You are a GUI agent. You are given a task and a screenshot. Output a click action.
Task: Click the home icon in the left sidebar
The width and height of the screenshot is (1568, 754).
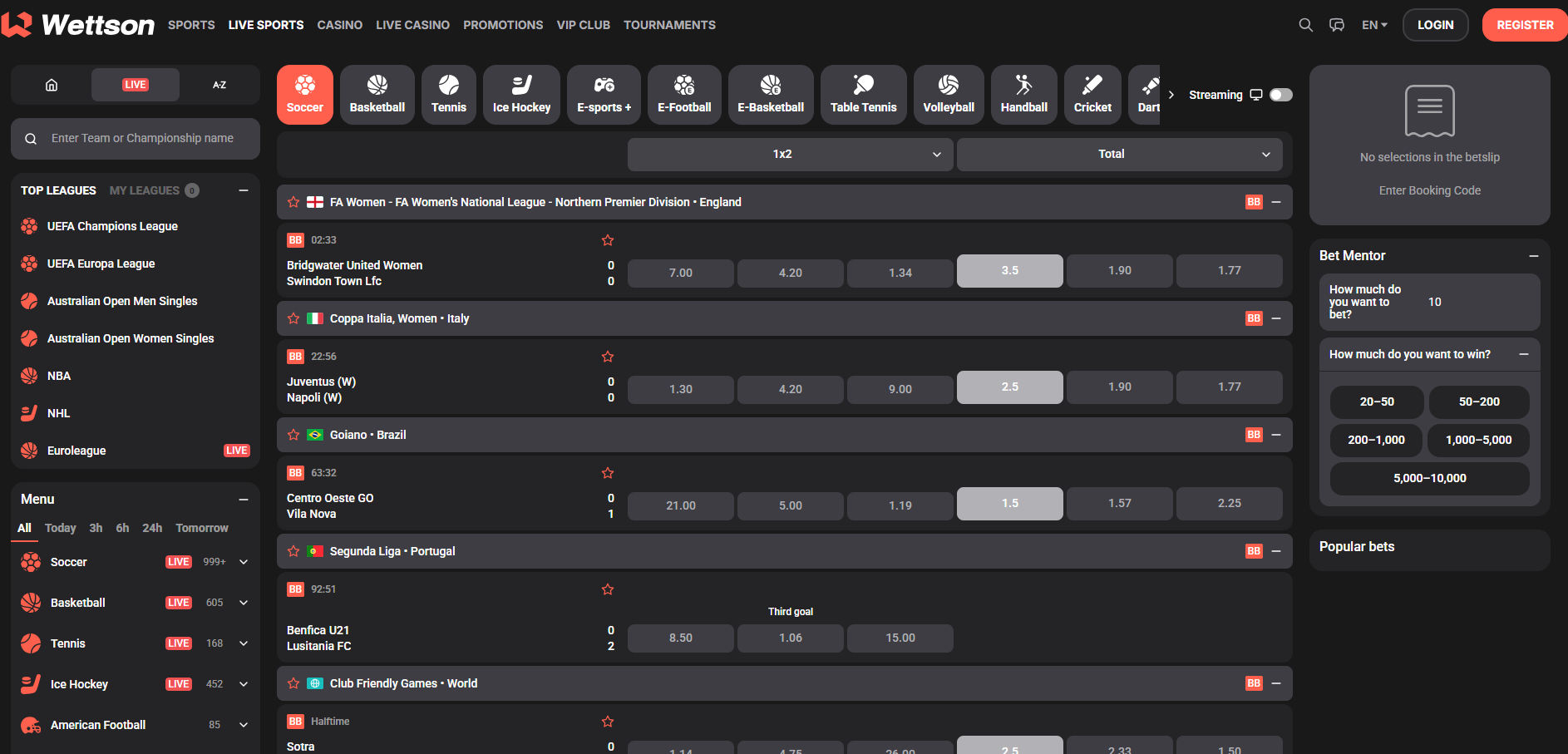(51, 84)
